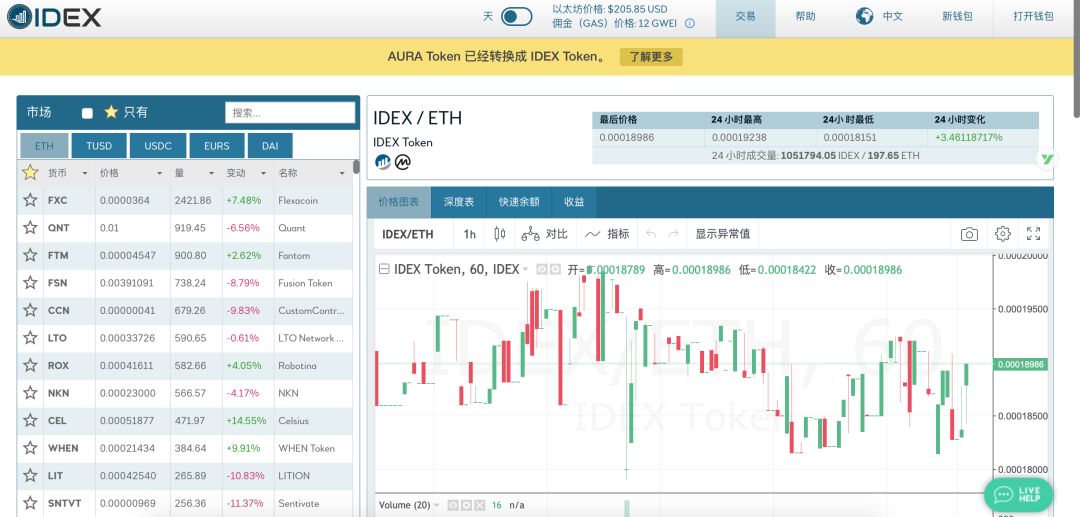Open the Volume indicator format settings
Viewport: 1080px width, 517px height.
coord(466,505)
